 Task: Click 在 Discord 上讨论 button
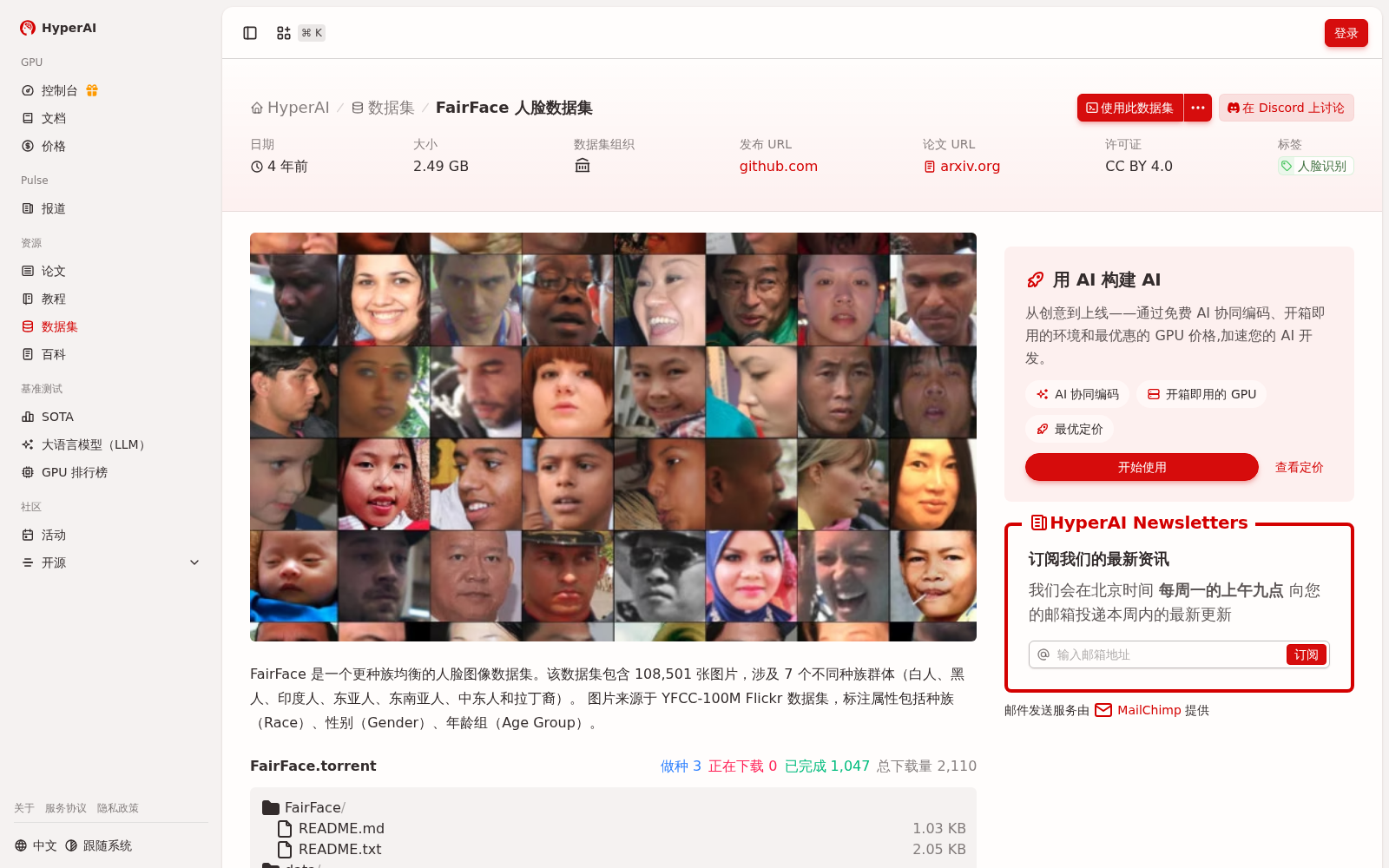coord(1286,108)
